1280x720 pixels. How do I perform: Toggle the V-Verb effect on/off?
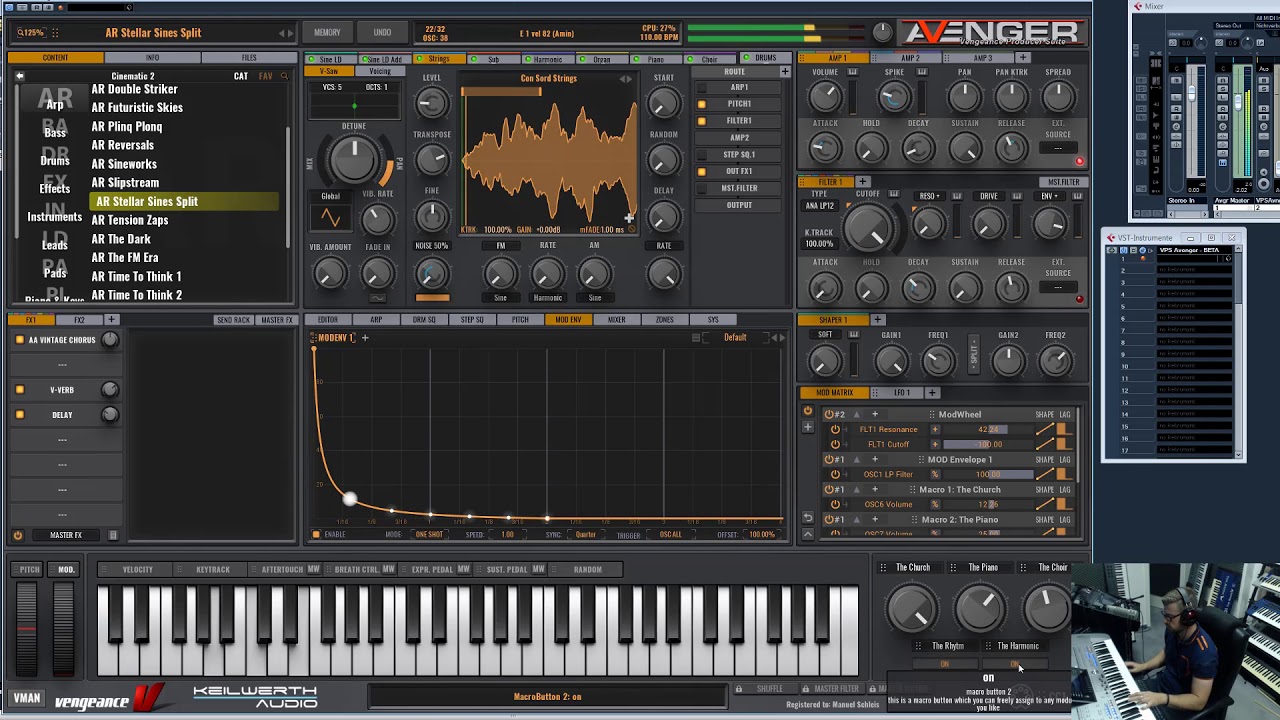pyautogui.click(x=19, y=390)
